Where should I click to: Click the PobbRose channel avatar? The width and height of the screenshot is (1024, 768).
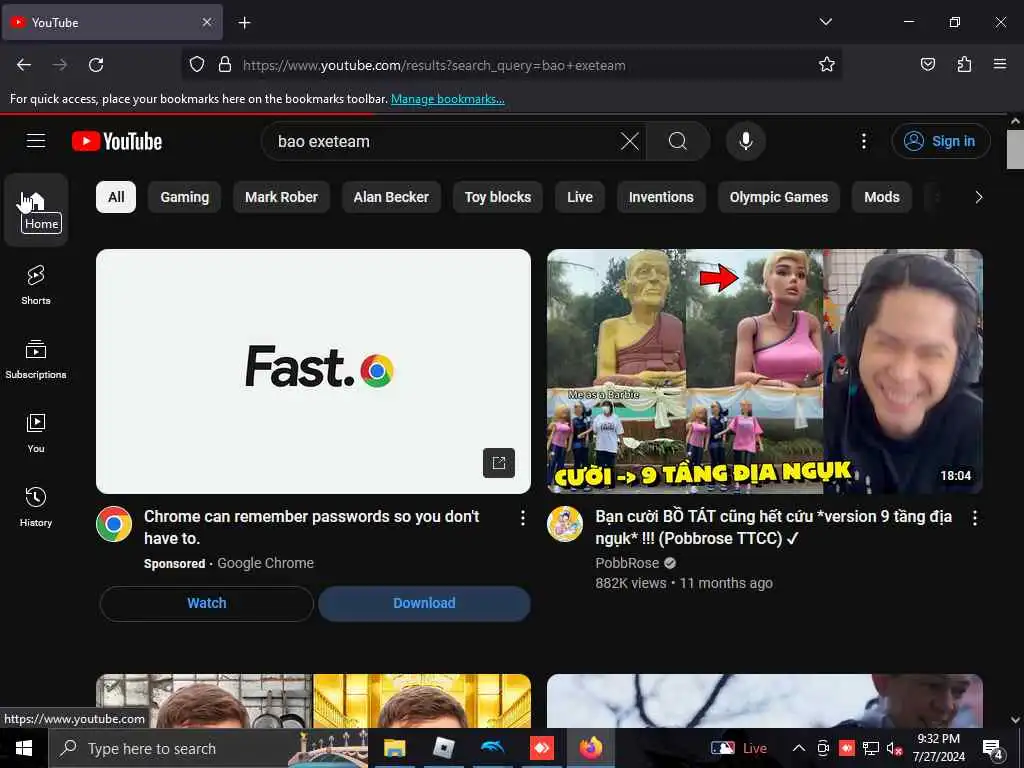coord(565,524)
